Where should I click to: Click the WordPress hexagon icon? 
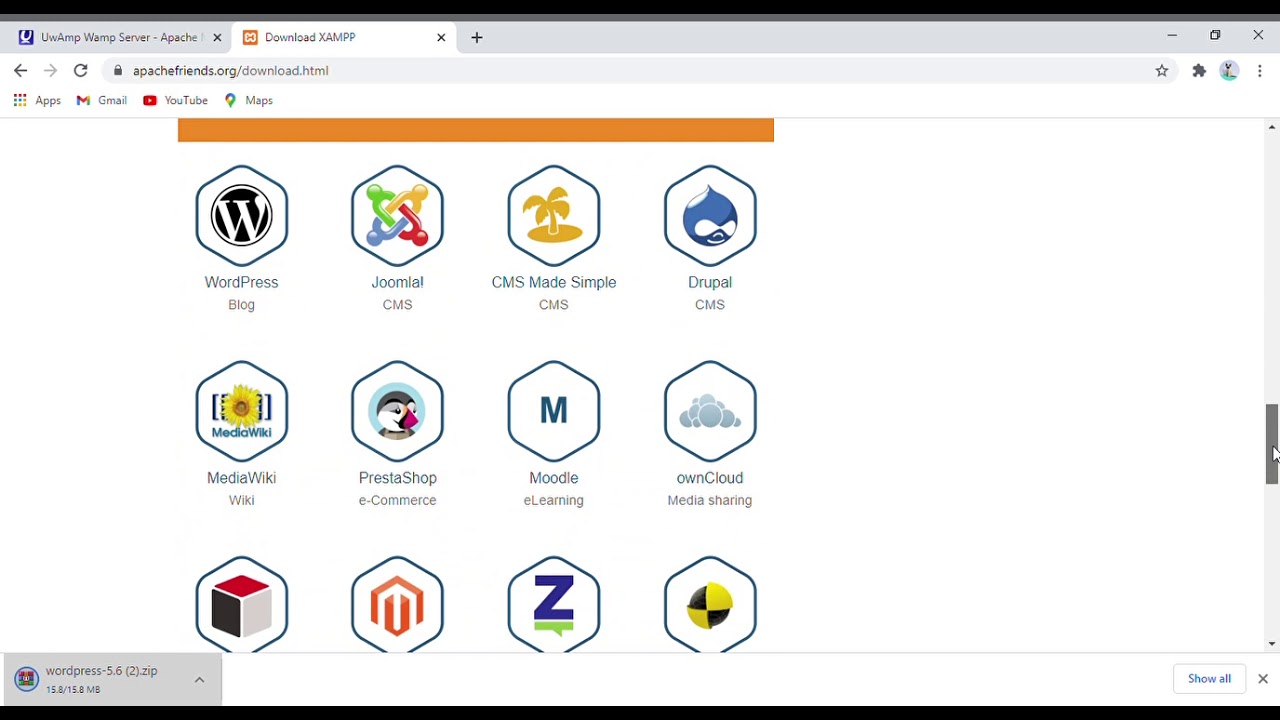tap(241, 216)
